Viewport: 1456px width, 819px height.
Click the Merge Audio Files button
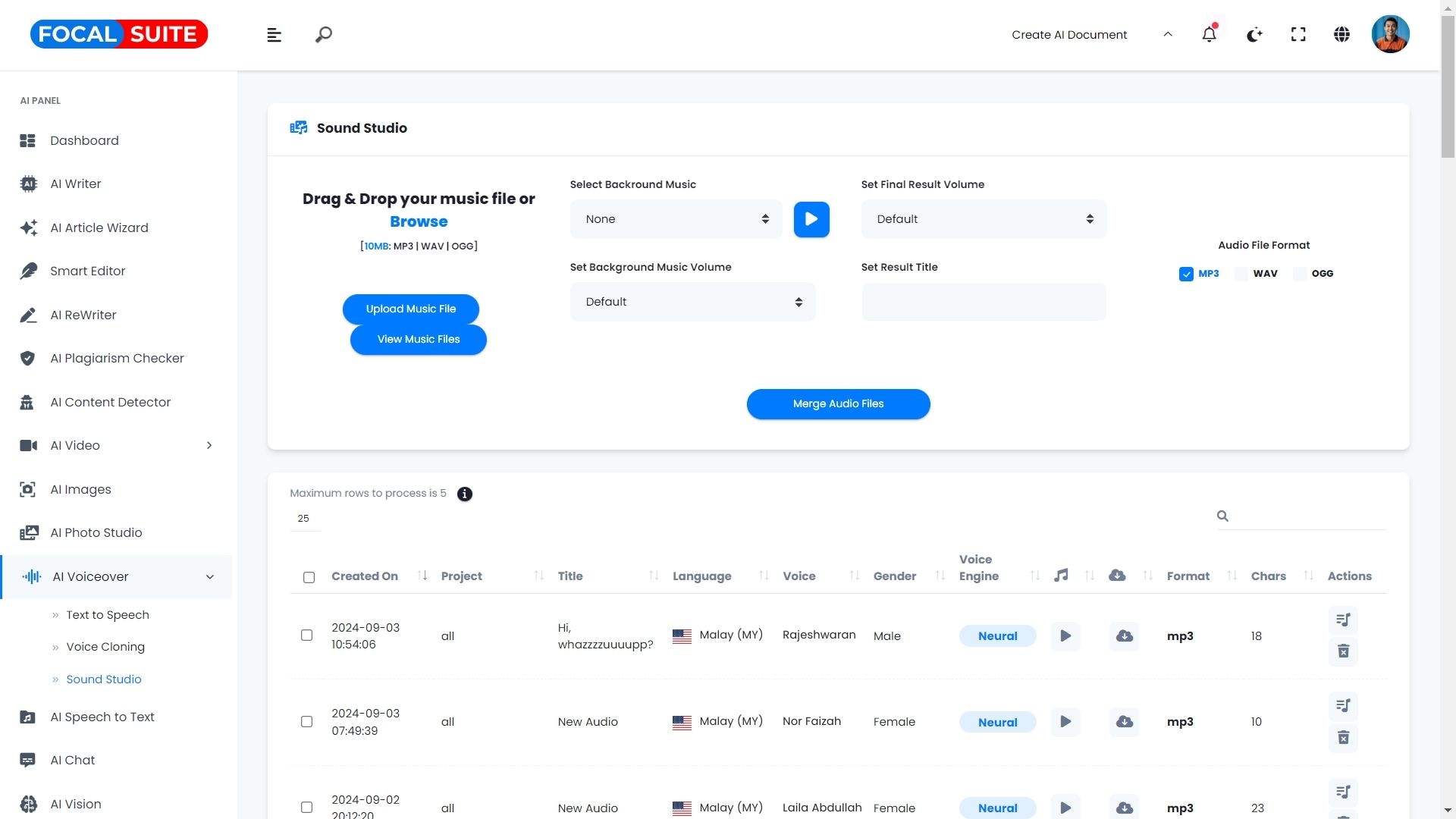click(x=838, y=403)
